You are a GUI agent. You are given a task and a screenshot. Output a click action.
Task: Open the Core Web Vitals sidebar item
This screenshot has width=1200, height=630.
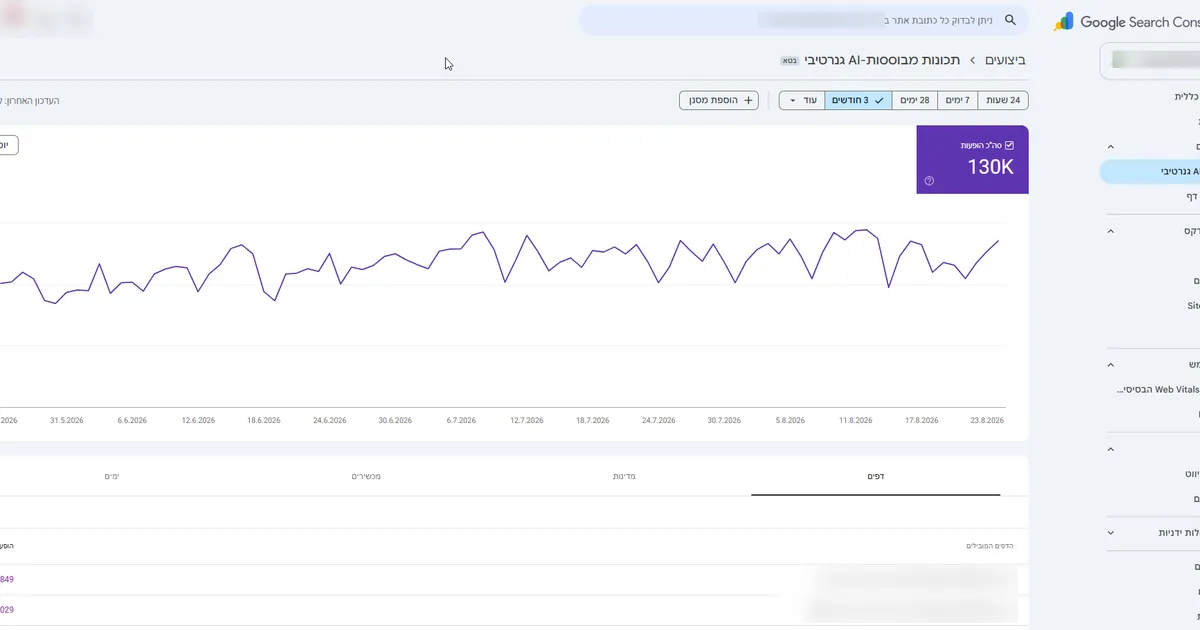click(1157, 390)
